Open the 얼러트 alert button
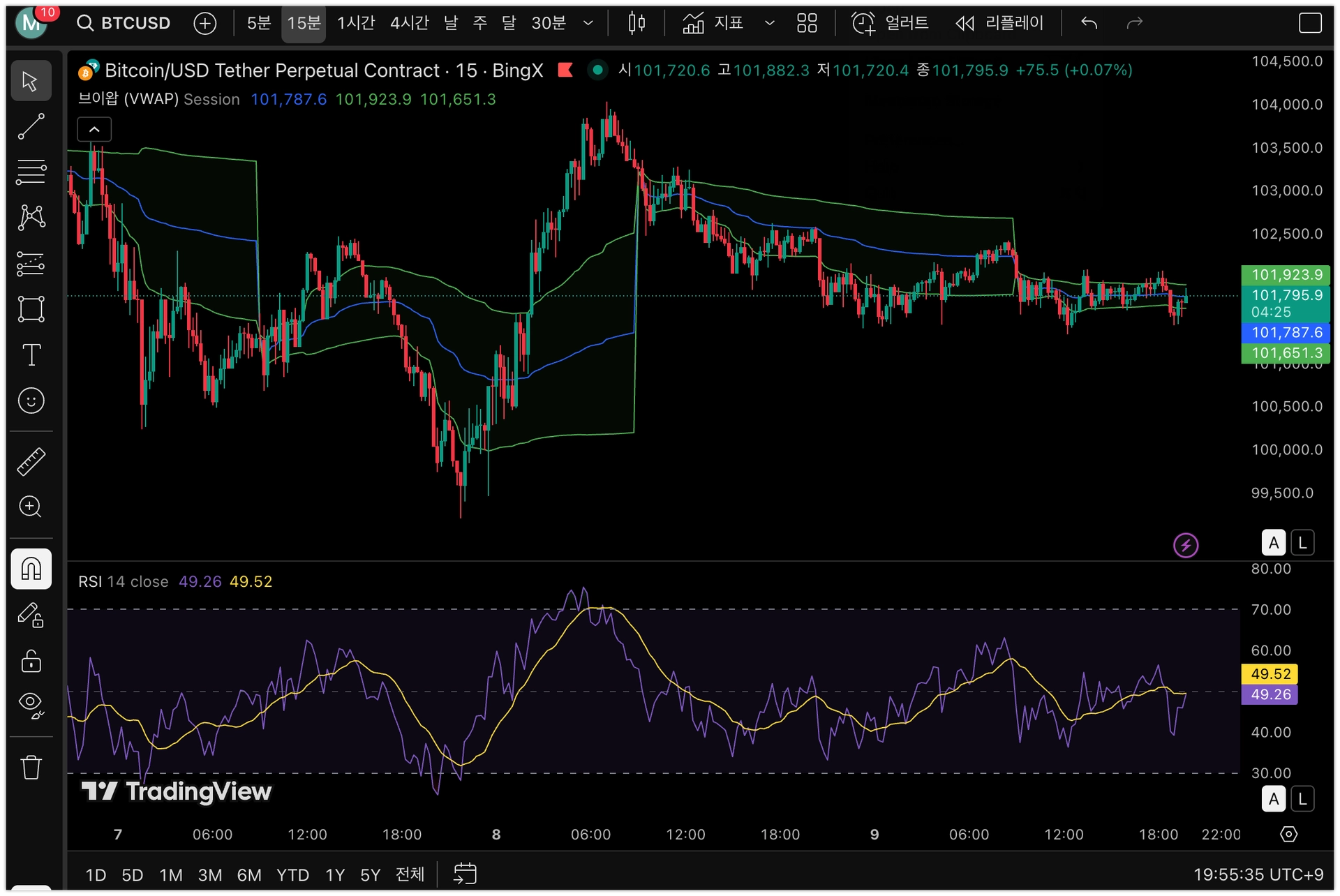The width and height of the screenshot is (1340, 896). pyautogui.click(x=891, y=23)
